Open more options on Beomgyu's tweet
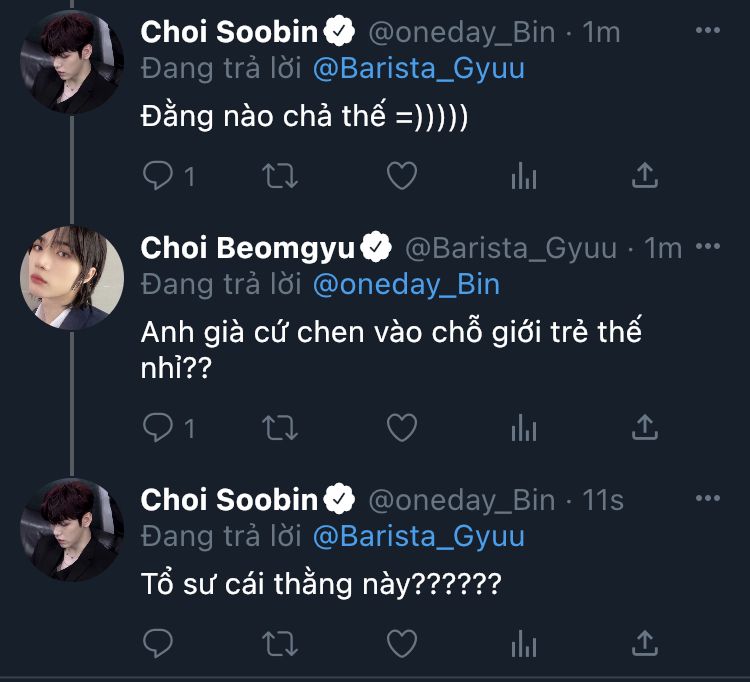This screenshot has width=750, height=682. (707, 247)
